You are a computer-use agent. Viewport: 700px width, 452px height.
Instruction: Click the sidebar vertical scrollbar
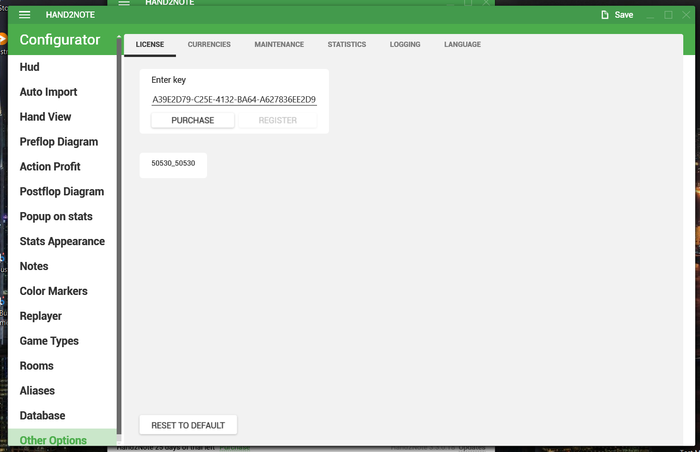click(x=119, y=237)
